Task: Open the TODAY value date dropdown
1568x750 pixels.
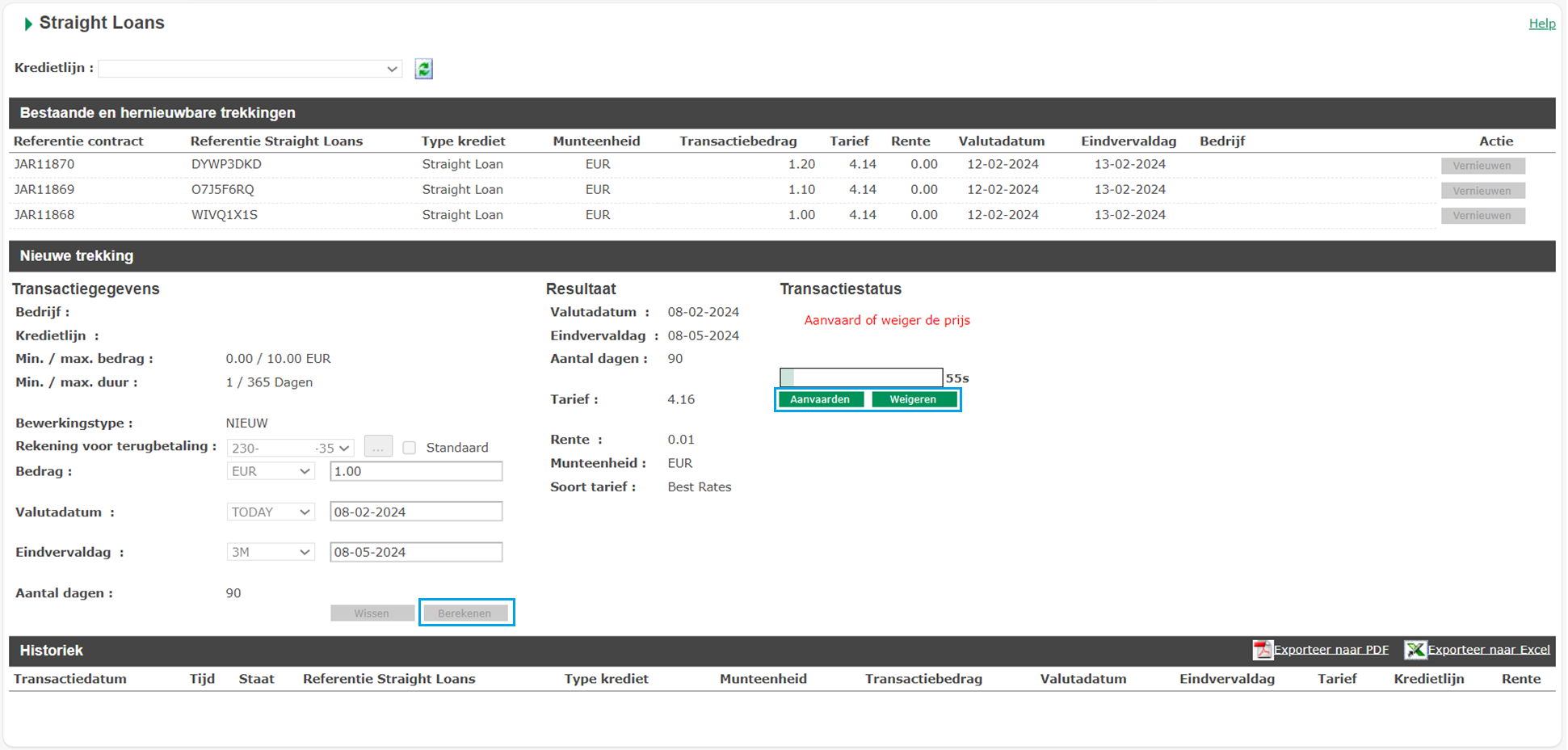Action: click(270, 512)
